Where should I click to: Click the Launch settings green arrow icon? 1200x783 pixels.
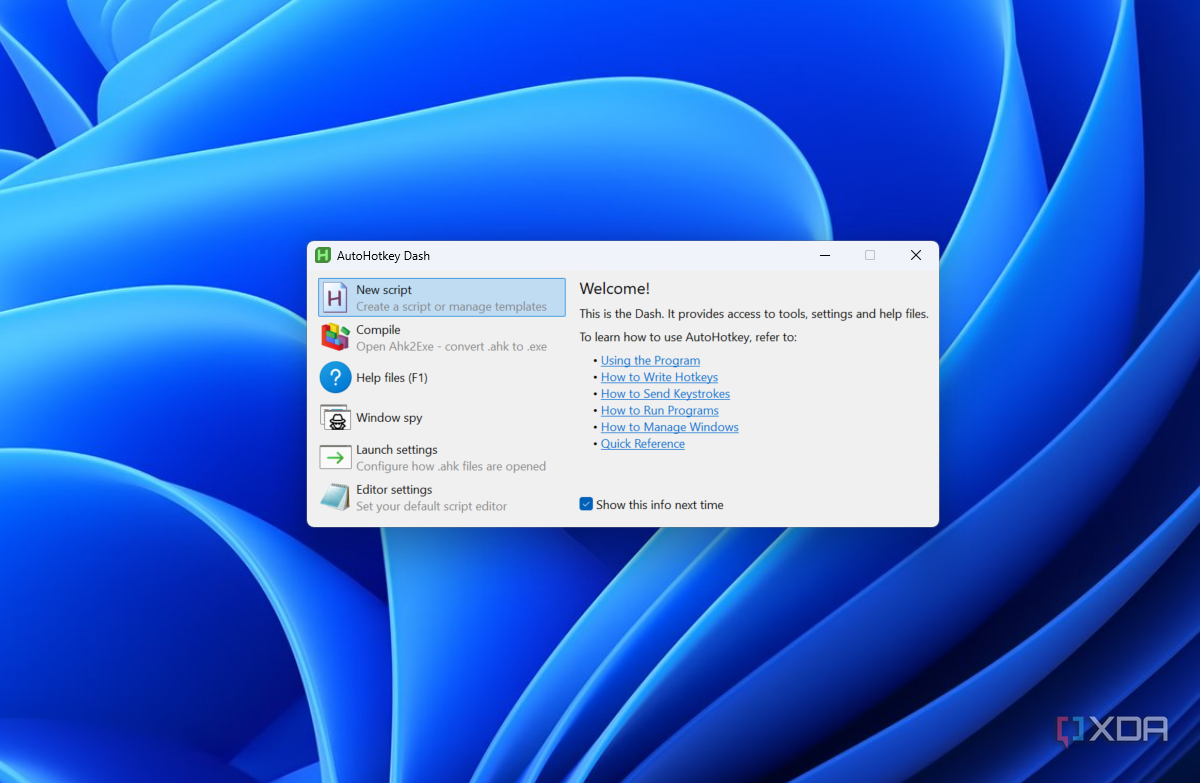click(335, 457)
